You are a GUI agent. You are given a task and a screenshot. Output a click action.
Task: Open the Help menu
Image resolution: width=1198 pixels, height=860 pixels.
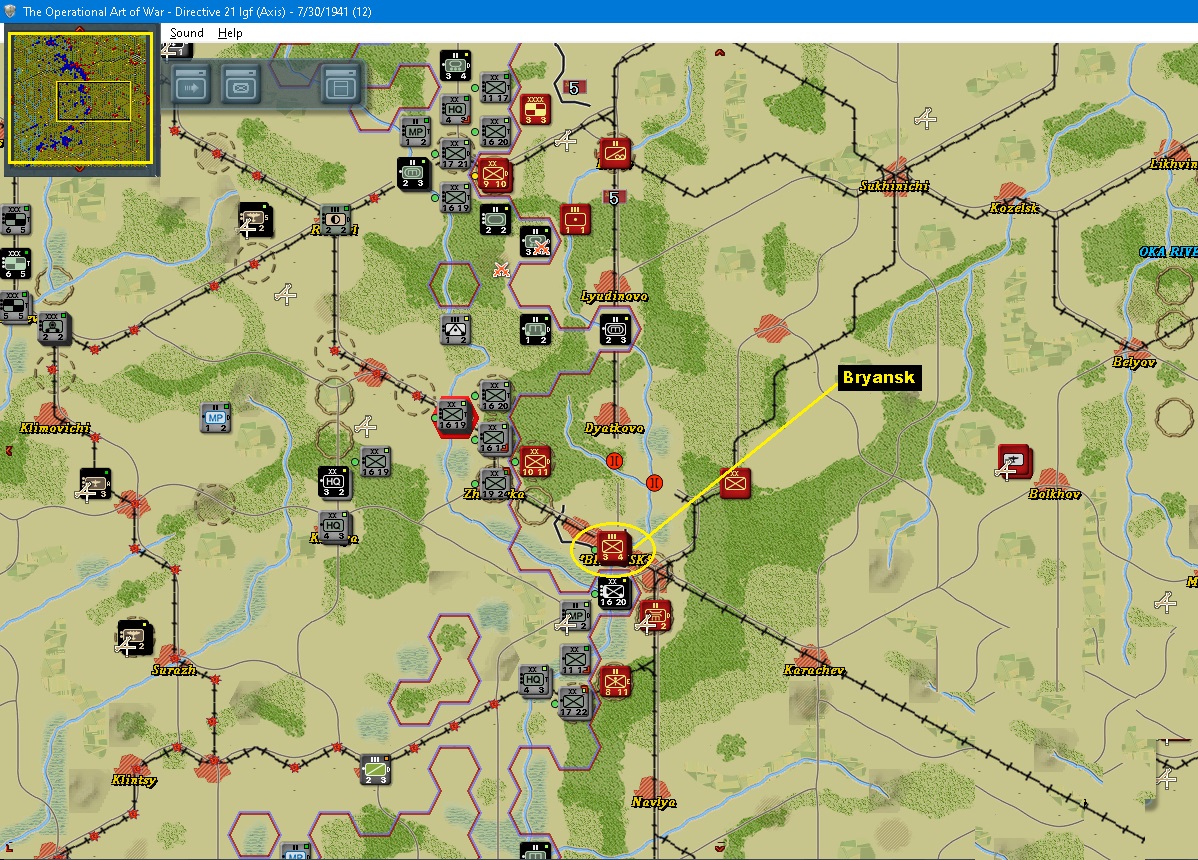click(230, 33)
